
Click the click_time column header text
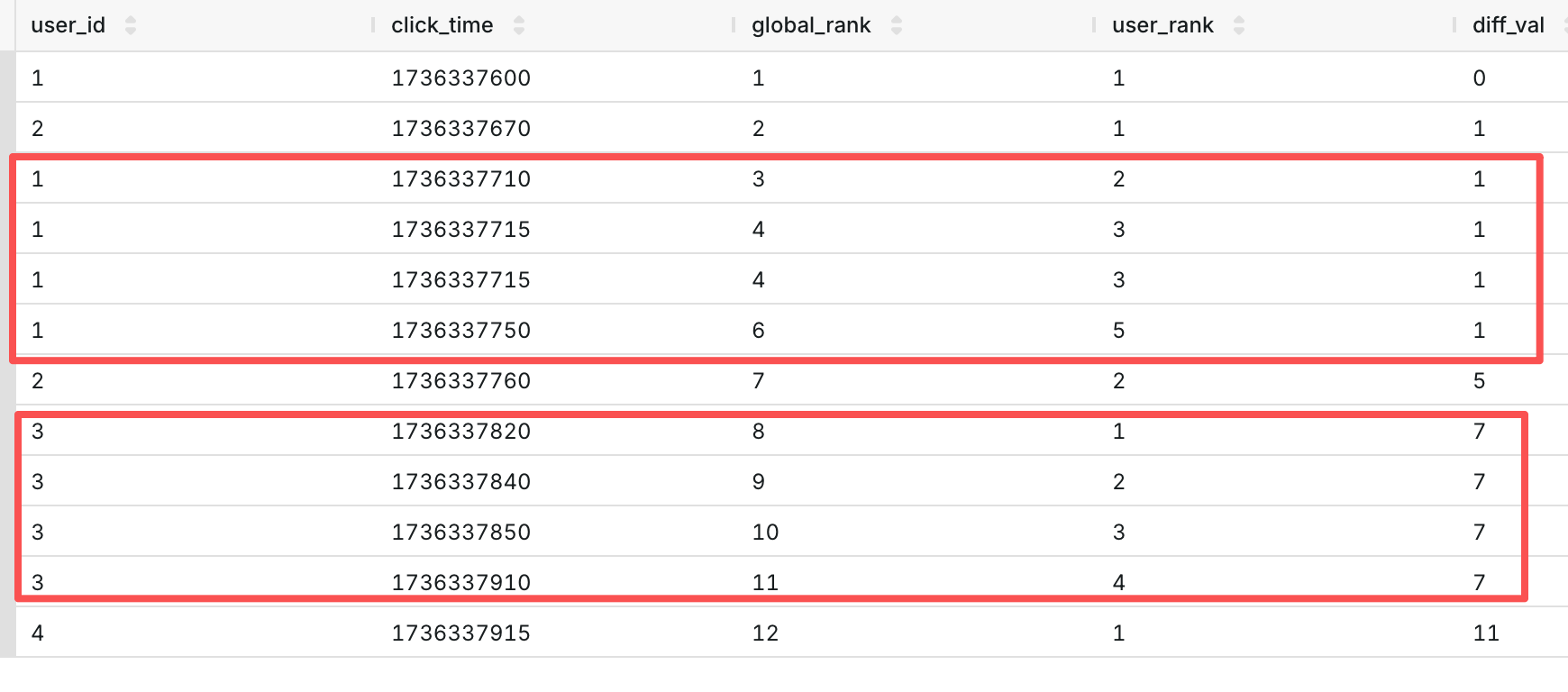442,25
